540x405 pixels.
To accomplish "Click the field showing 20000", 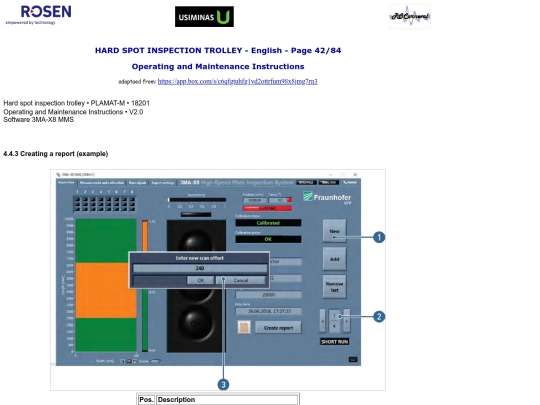I will [x=269, y=295].
